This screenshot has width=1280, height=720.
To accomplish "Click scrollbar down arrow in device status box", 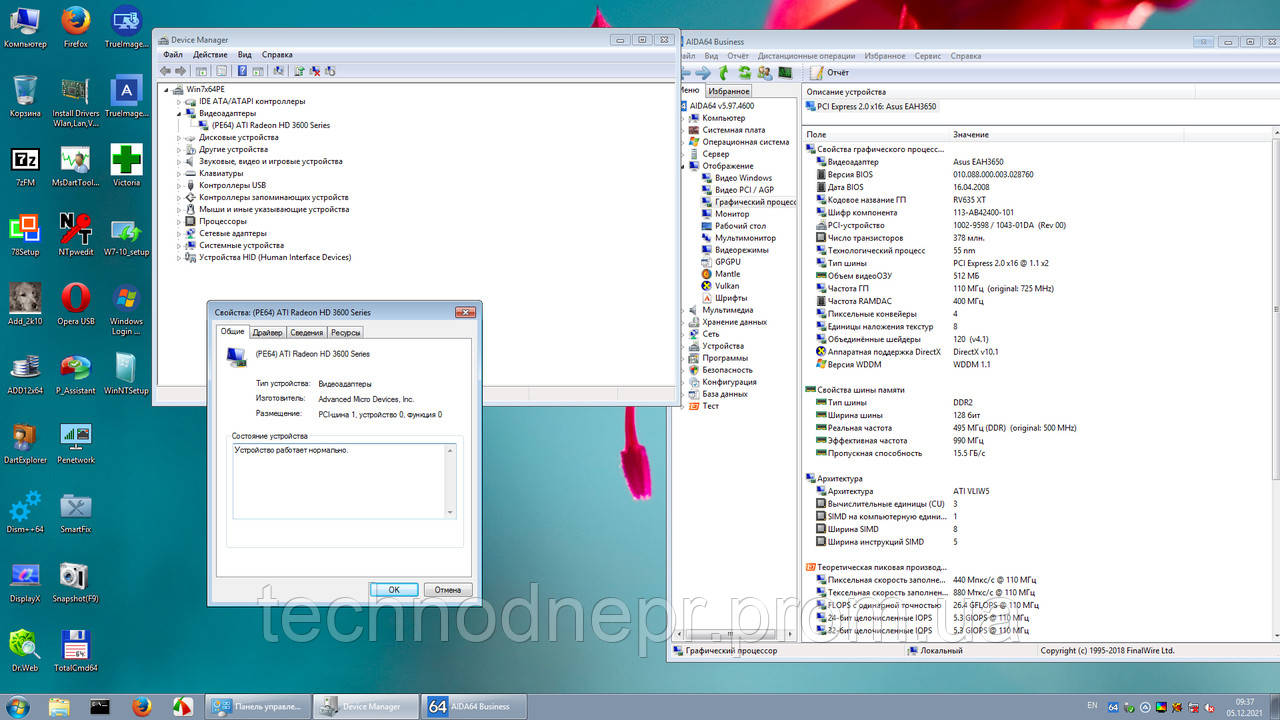I will tap(450, 512).
